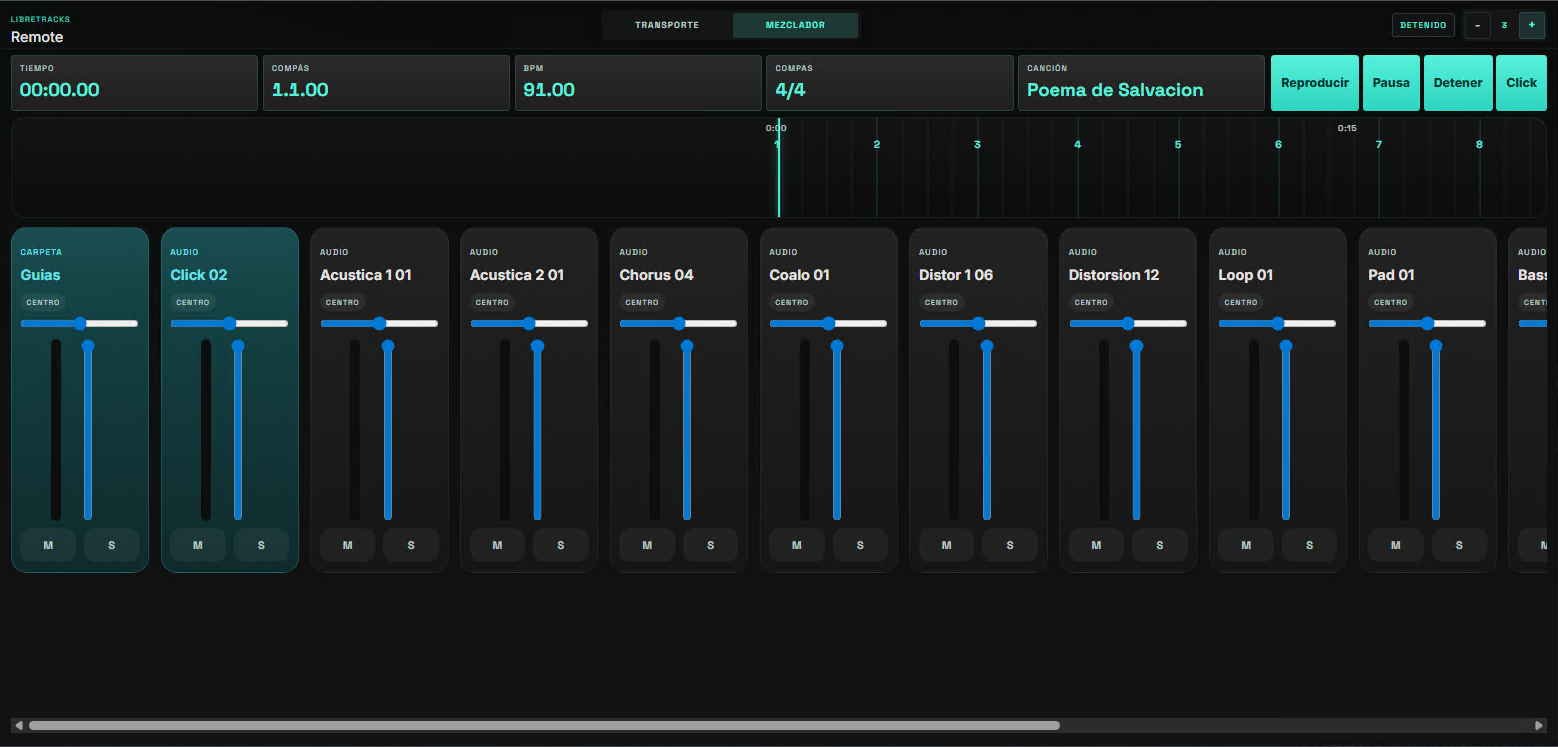Click the Coalo 01 volume fader handle
This screenshot has height=747, width=1558.
tap(837, 346)
